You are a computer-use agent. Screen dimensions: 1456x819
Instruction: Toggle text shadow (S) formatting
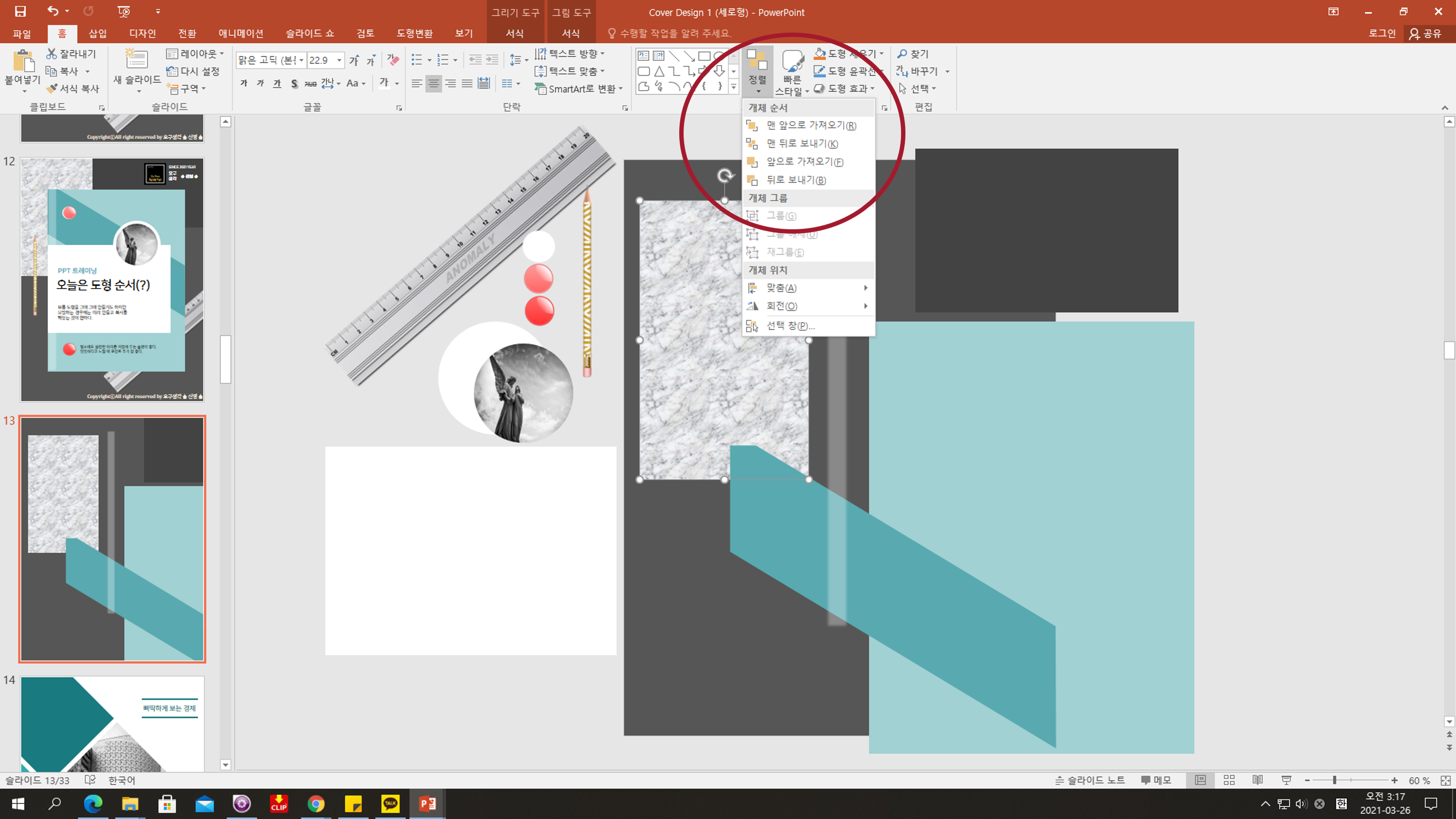(294, 84)
